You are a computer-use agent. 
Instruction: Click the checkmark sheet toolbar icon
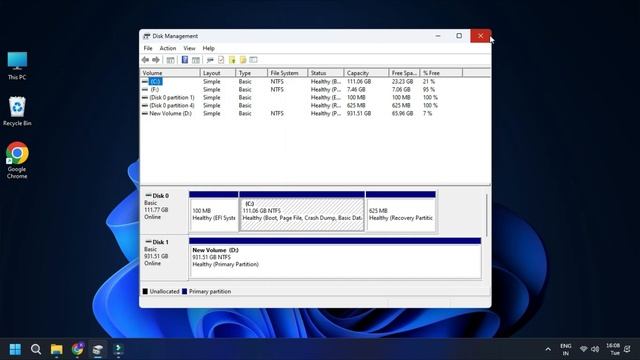click(x=221, y=60)
